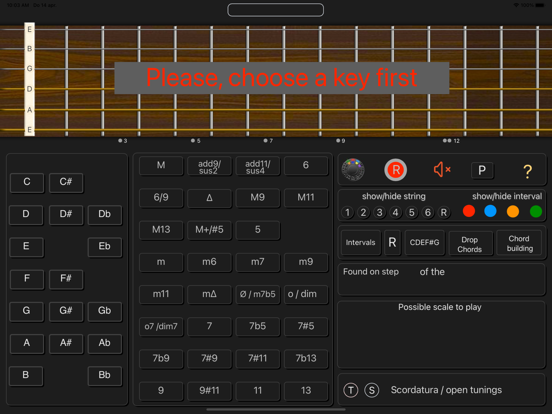Viewport: 552px width, 414px height.
Task: Switch to CDEF#G note names mode
Action: (x=424, y=243)
